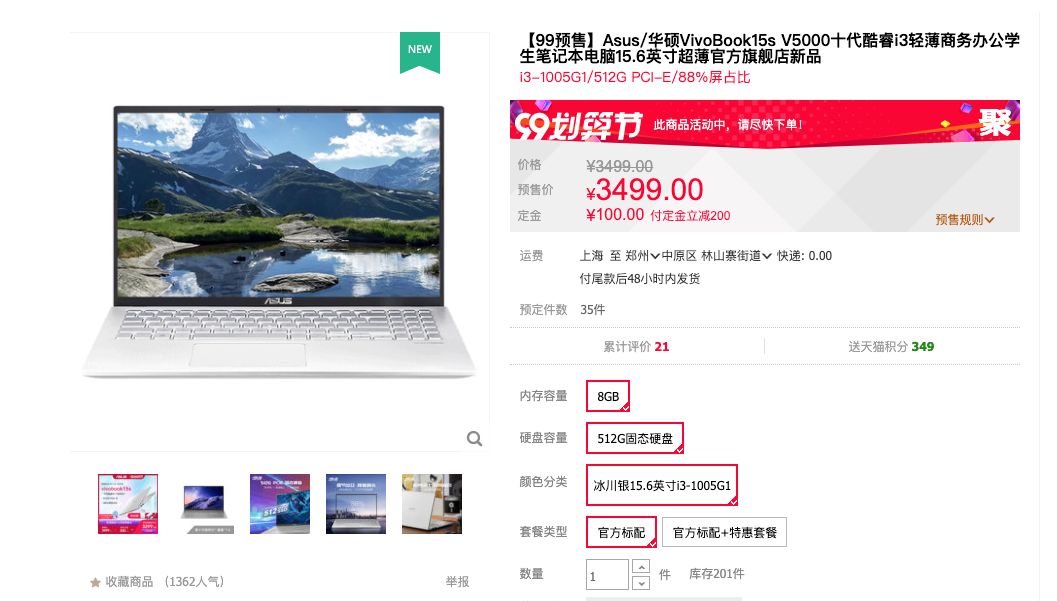Open the 郑州 city dropdown

pos(642,255)
